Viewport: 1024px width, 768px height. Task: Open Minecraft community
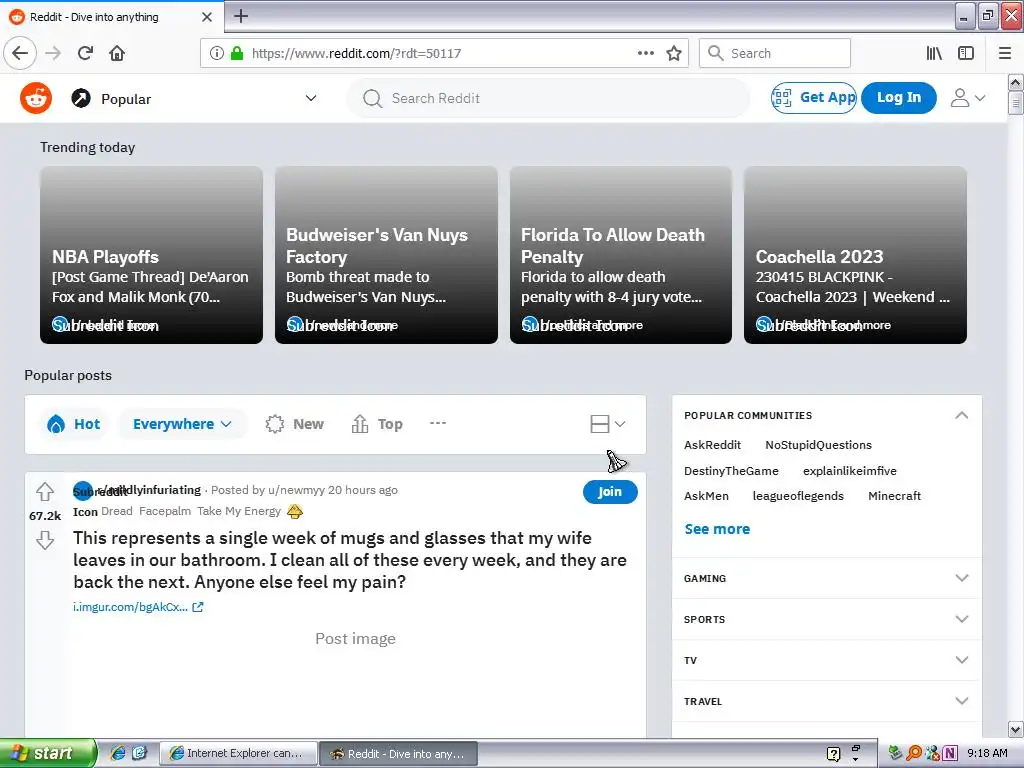pos(894,496)
